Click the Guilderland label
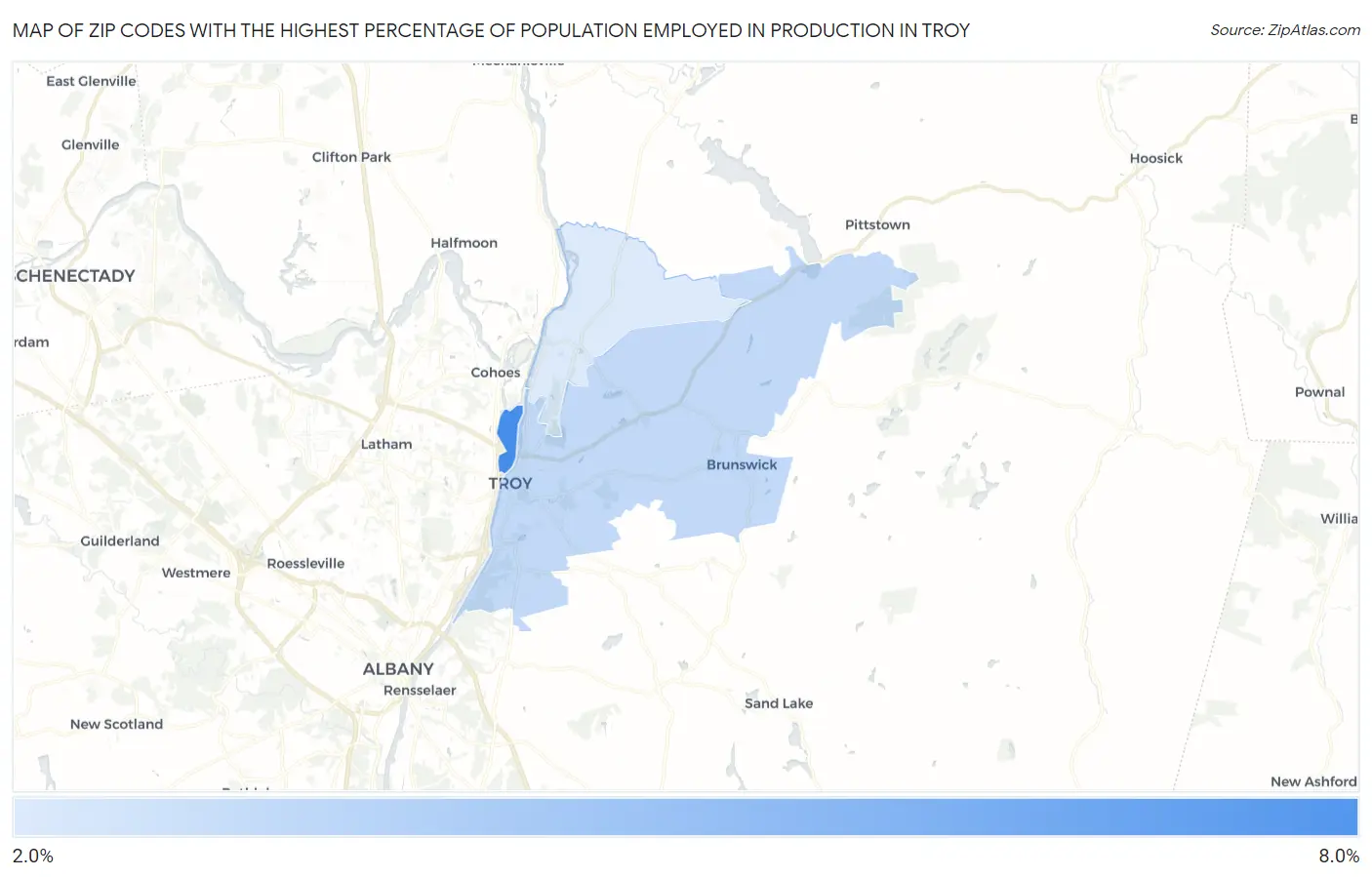The height and width of the screenshot is (877, 1372). (120, 541)
